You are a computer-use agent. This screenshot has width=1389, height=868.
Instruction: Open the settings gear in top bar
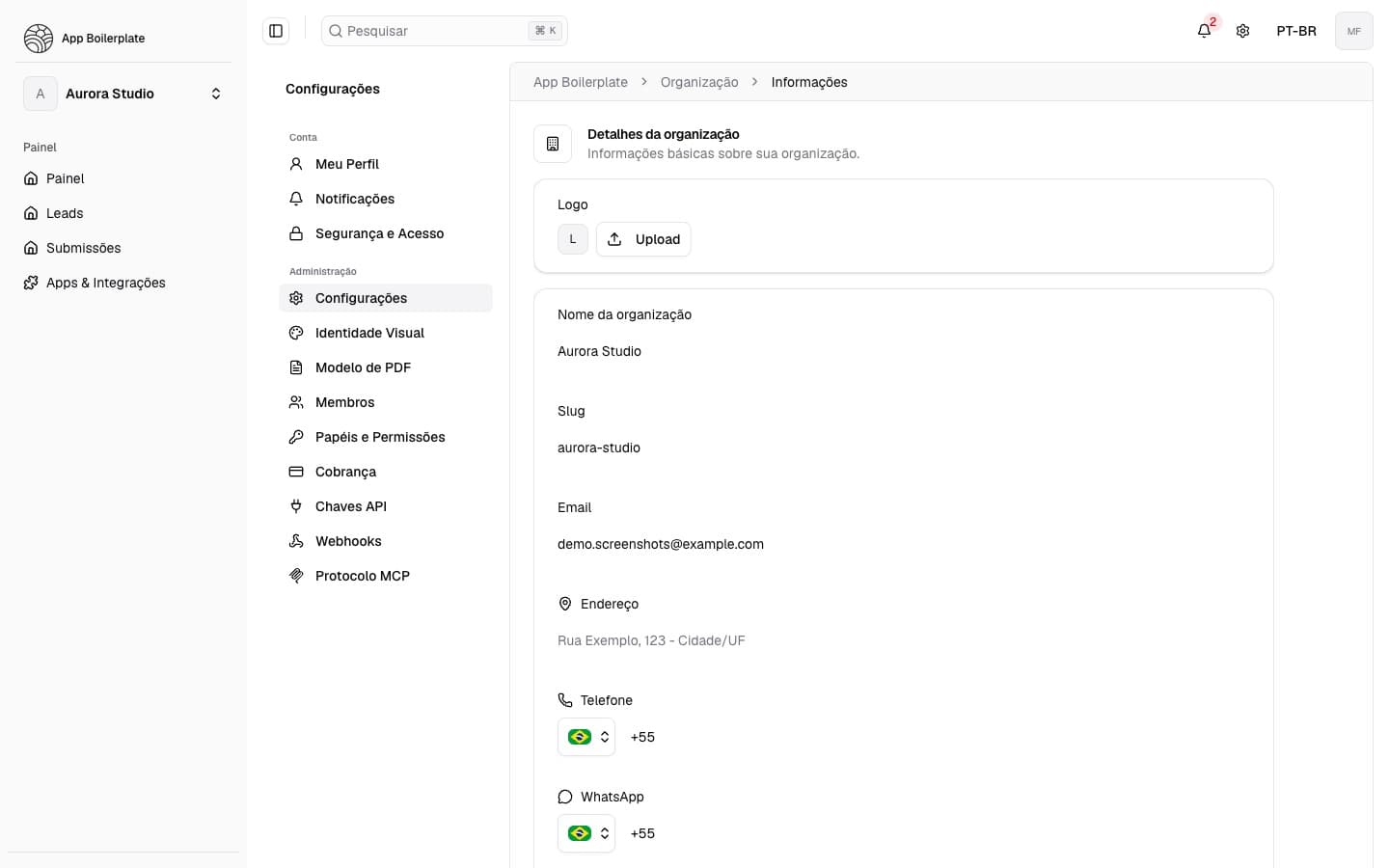coord(1243,31)
